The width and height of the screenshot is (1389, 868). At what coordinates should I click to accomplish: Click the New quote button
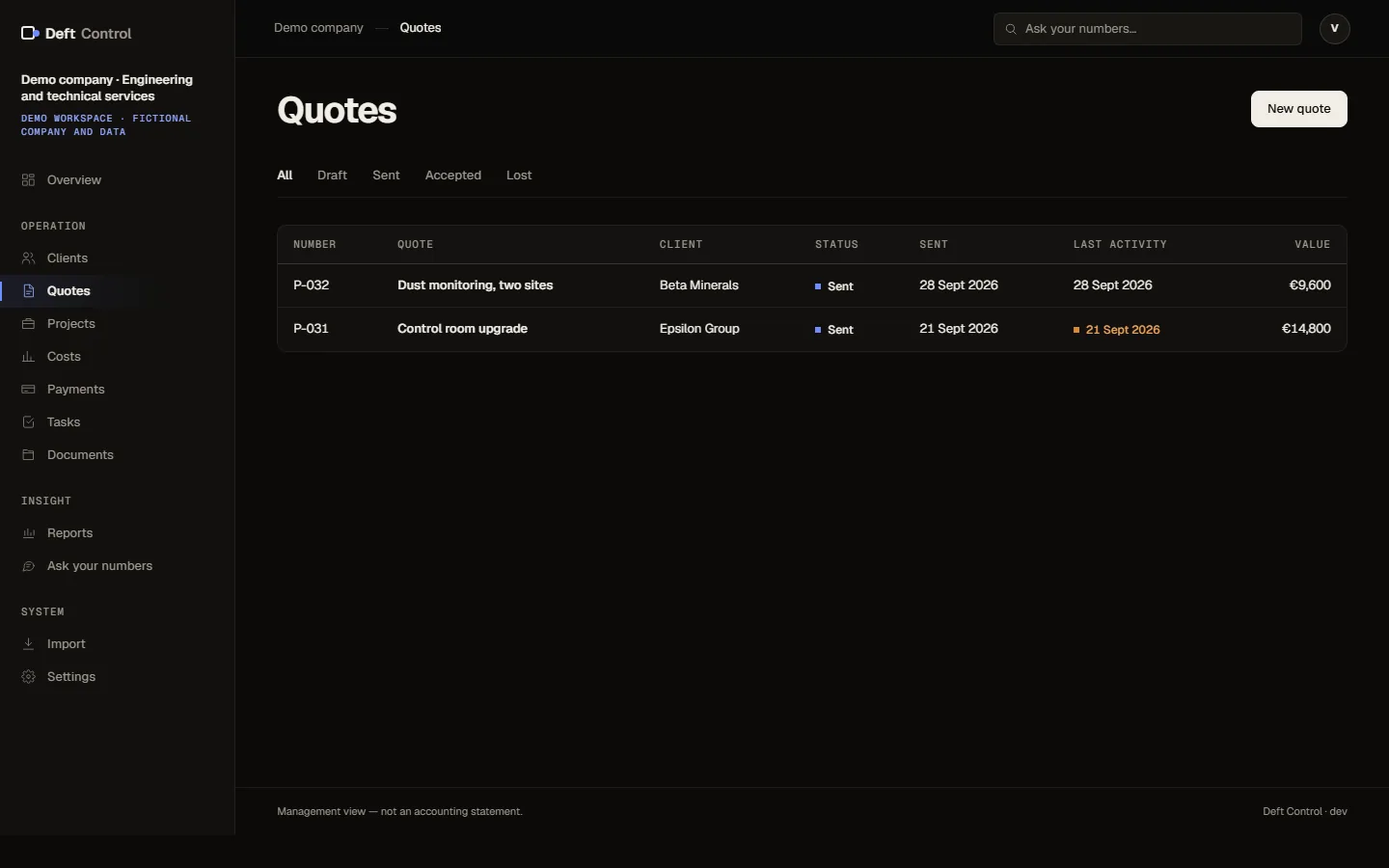[x=1299, y=109]
